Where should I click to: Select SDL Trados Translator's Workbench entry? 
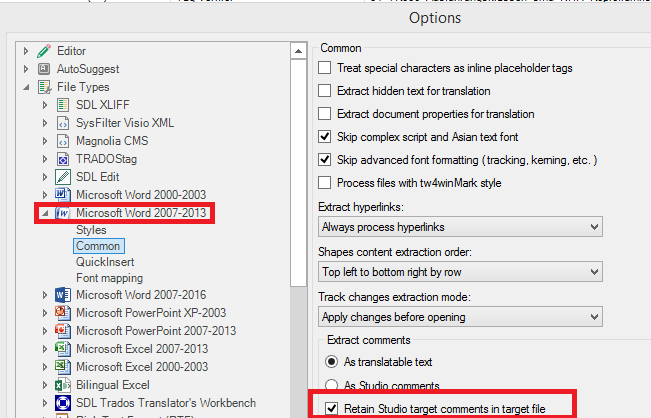pos(166,403)
